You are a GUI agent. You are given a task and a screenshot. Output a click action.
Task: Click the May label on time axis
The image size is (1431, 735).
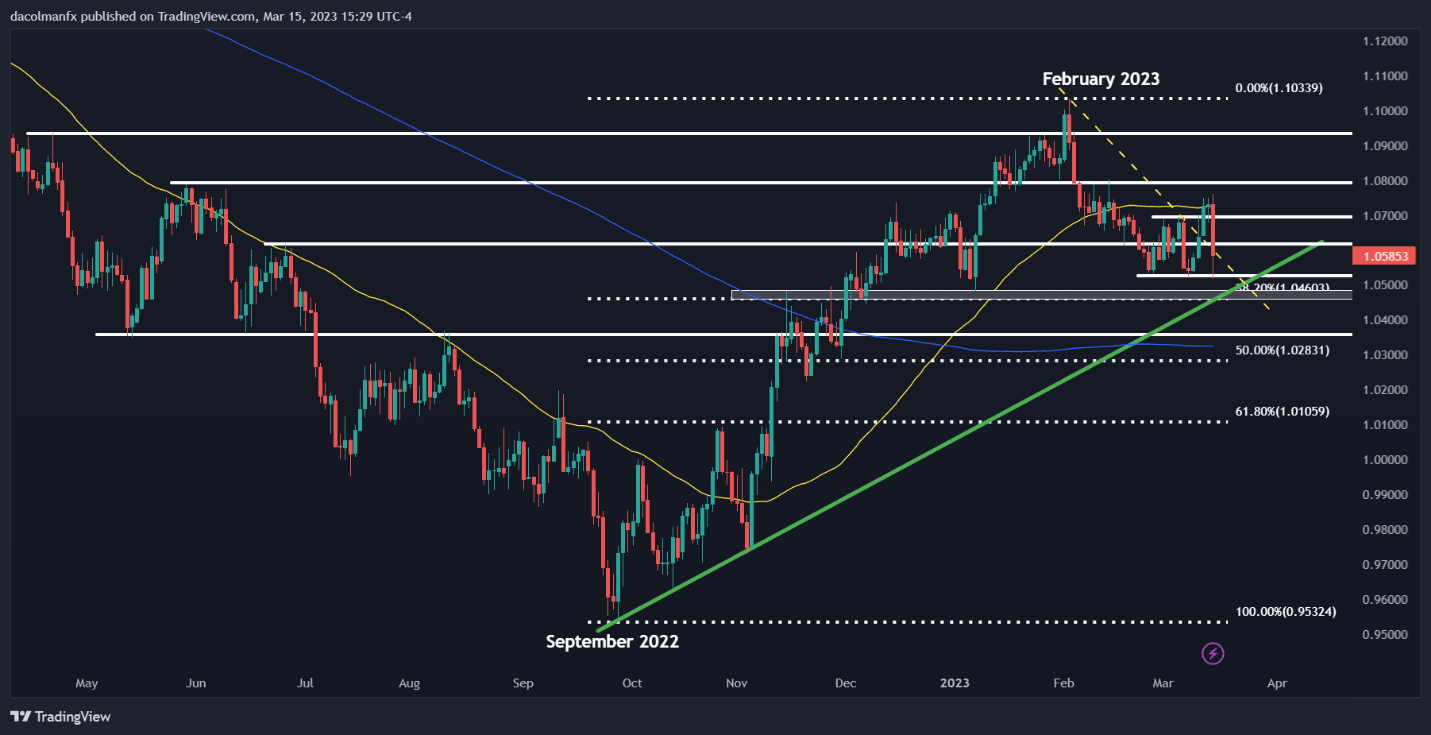click(87, 684)
